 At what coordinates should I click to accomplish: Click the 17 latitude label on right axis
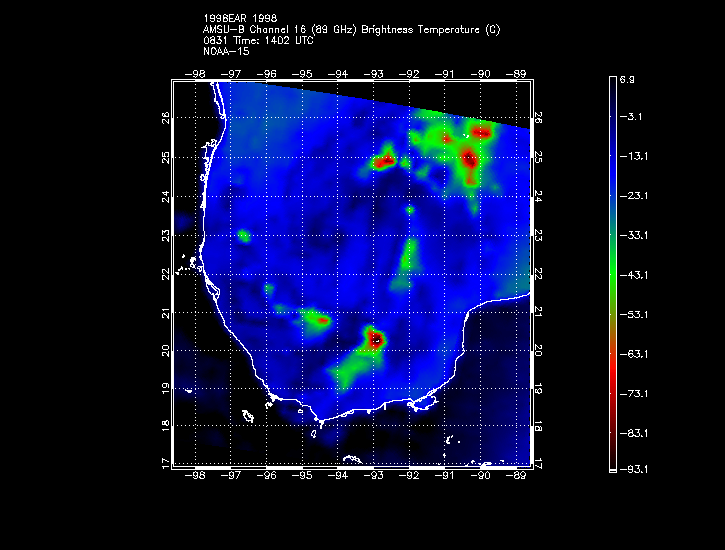coord(537,464)
